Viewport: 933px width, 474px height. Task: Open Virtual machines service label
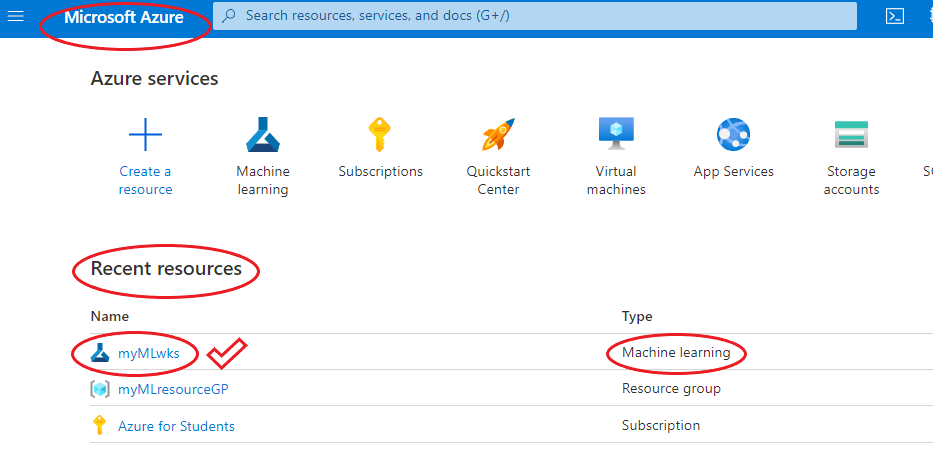click(616, 180)
